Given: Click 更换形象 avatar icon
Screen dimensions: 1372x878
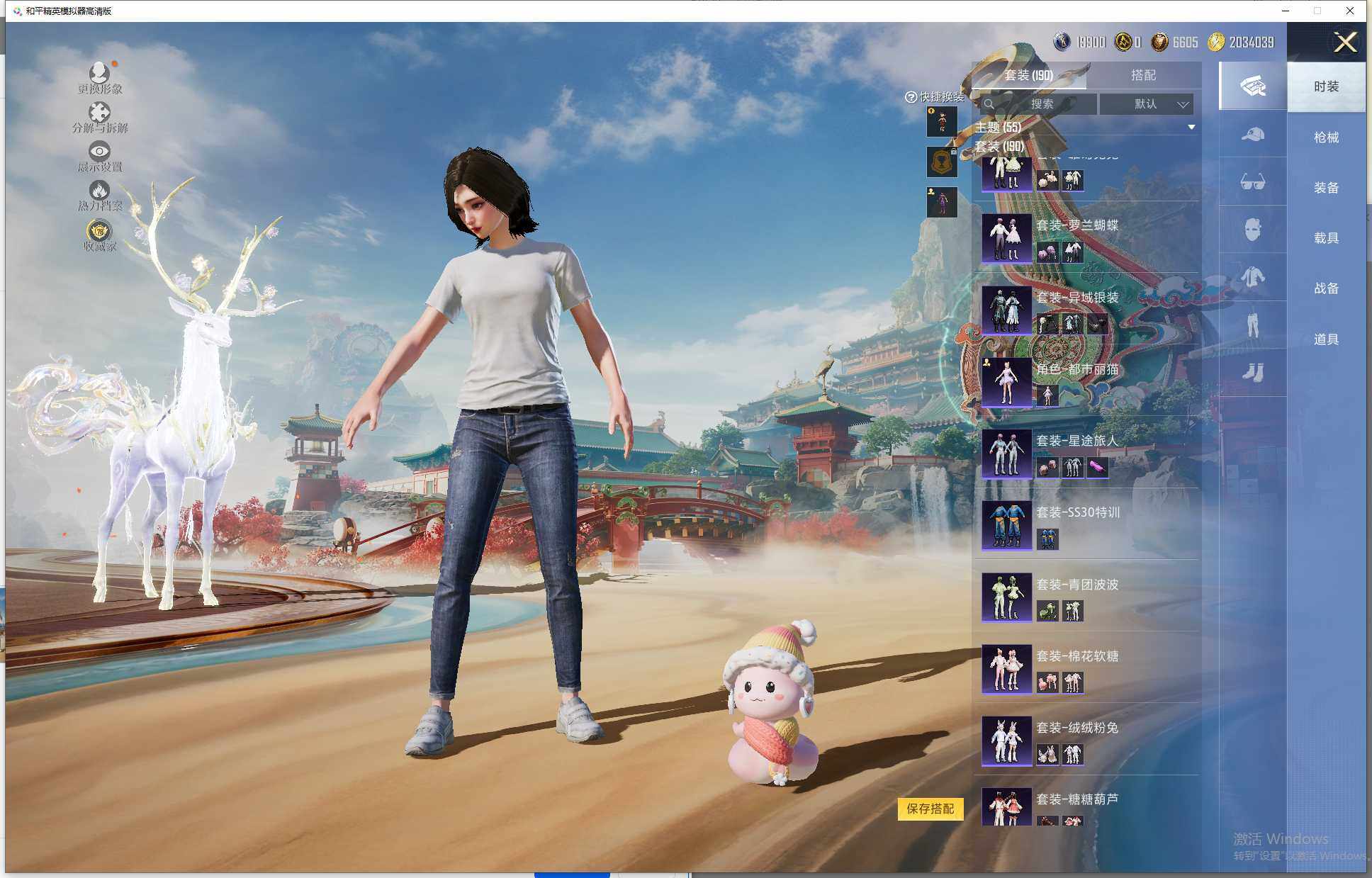Looking at the screenshot, I should click(x=99, y=72).
